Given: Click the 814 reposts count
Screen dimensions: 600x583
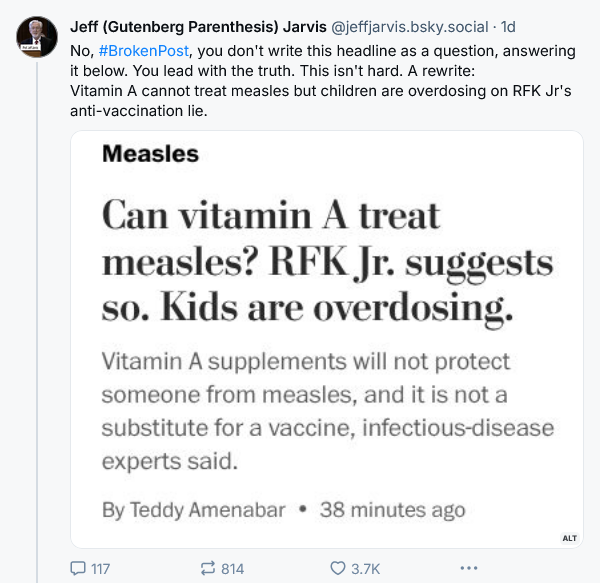Looking at the screenshot, I should pyautogui.click(x=232, y=568).
